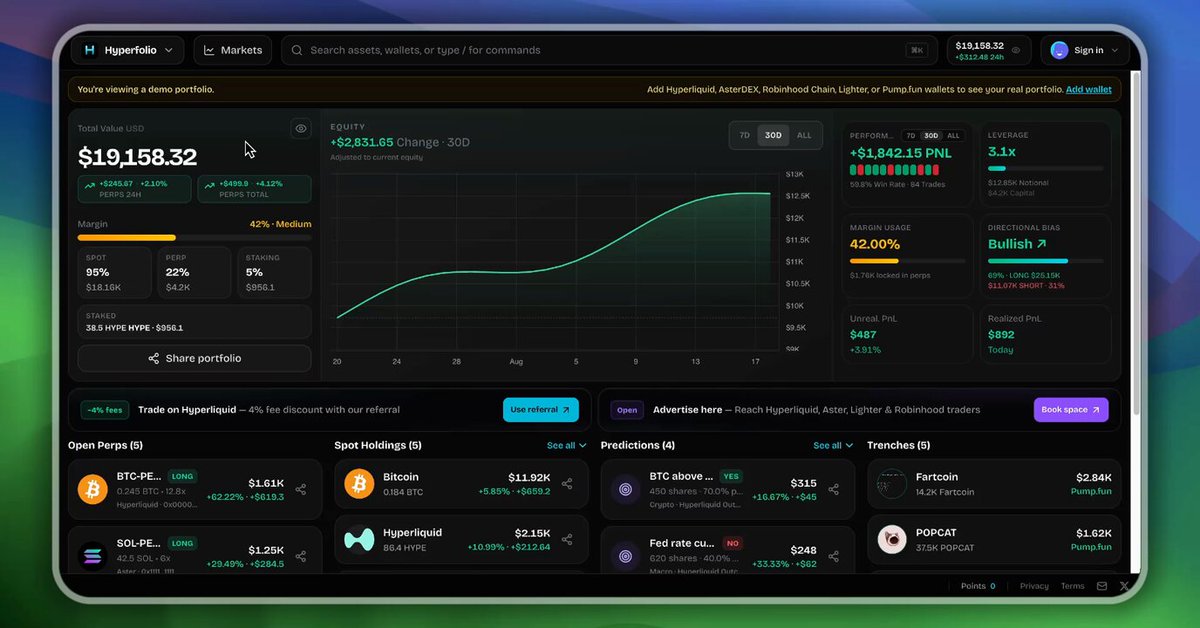Share the Hyperliquid spot holding
This screenshot has height=628, width=1200.
tap(567, 539)
